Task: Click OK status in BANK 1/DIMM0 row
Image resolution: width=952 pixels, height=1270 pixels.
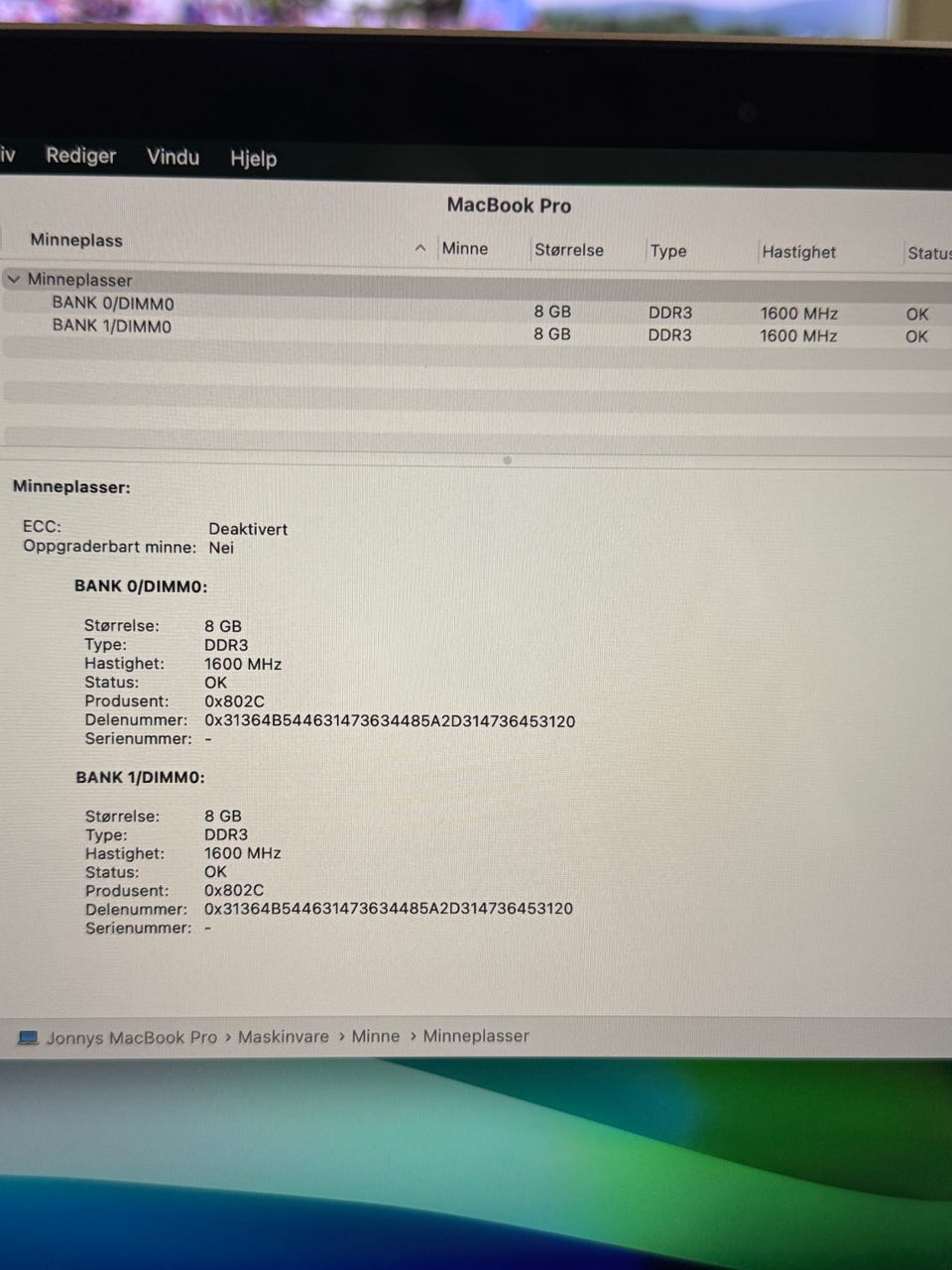Action: [x=916, y=336]
